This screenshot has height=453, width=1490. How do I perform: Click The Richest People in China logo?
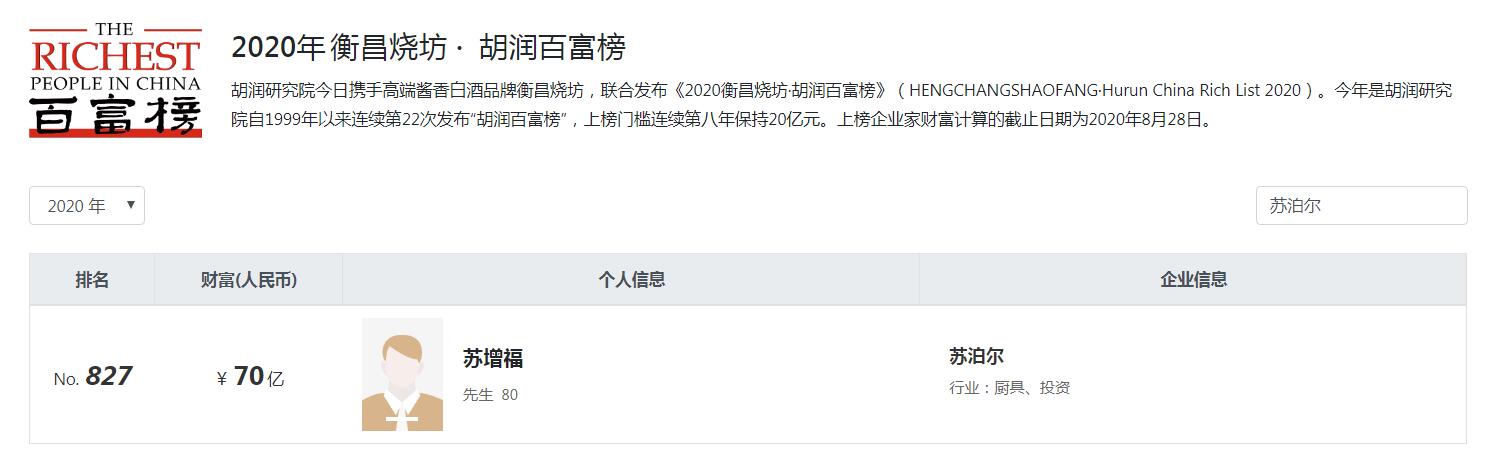pos(116,79)
